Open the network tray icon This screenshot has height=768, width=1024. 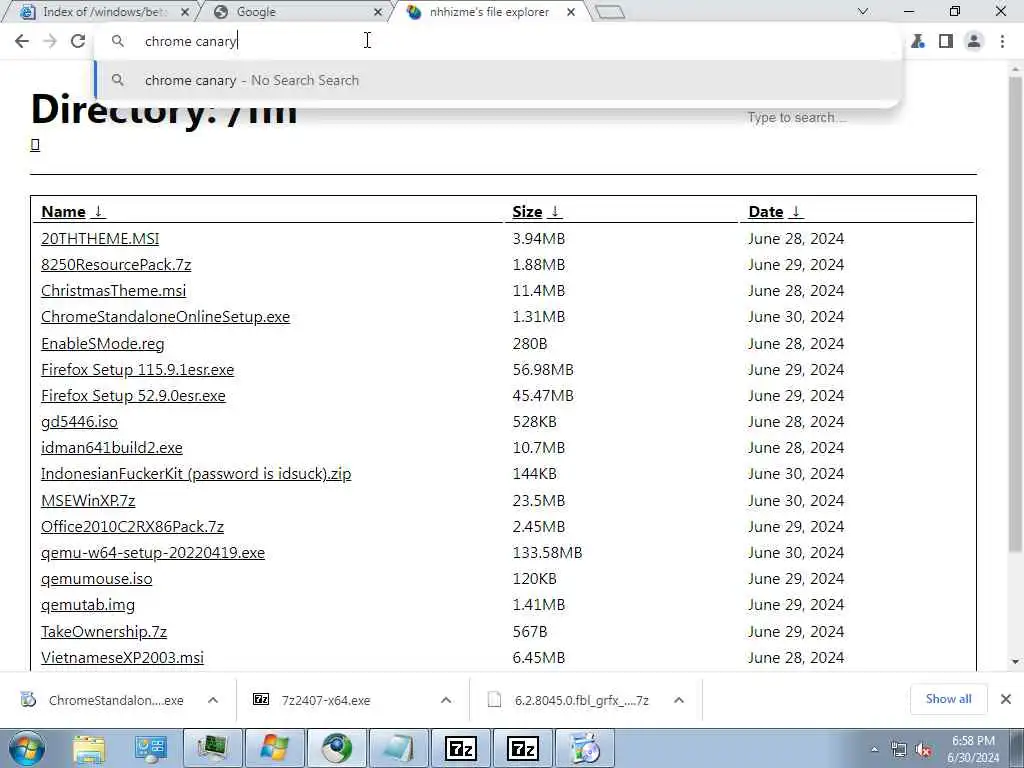(x=899, y=750)
